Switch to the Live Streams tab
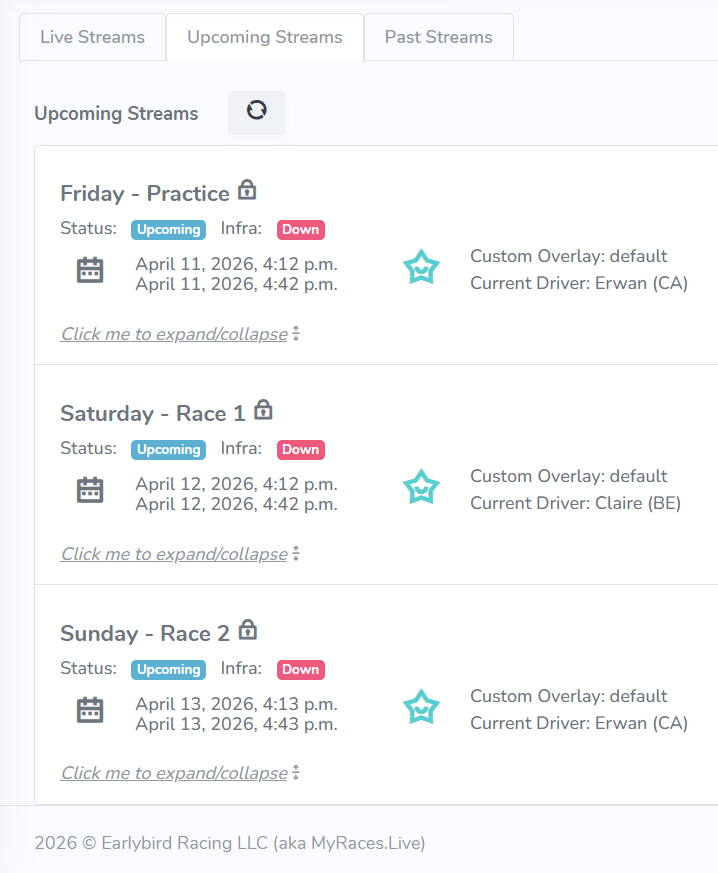The image size is (718, 873). click(x=92, y=37)
